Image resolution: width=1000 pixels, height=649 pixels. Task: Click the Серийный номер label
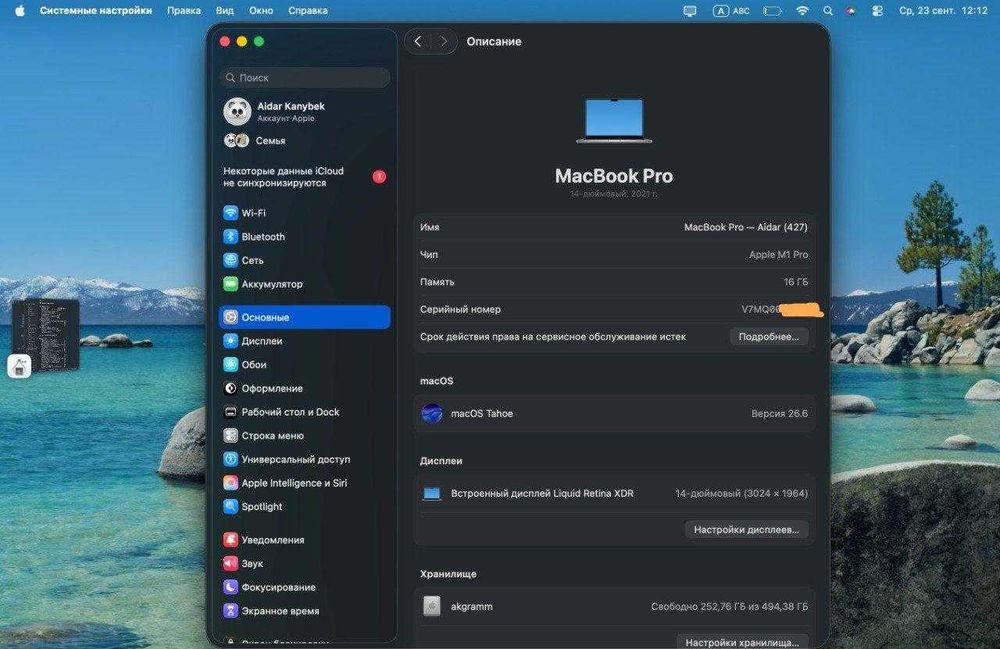click(460, 309)
